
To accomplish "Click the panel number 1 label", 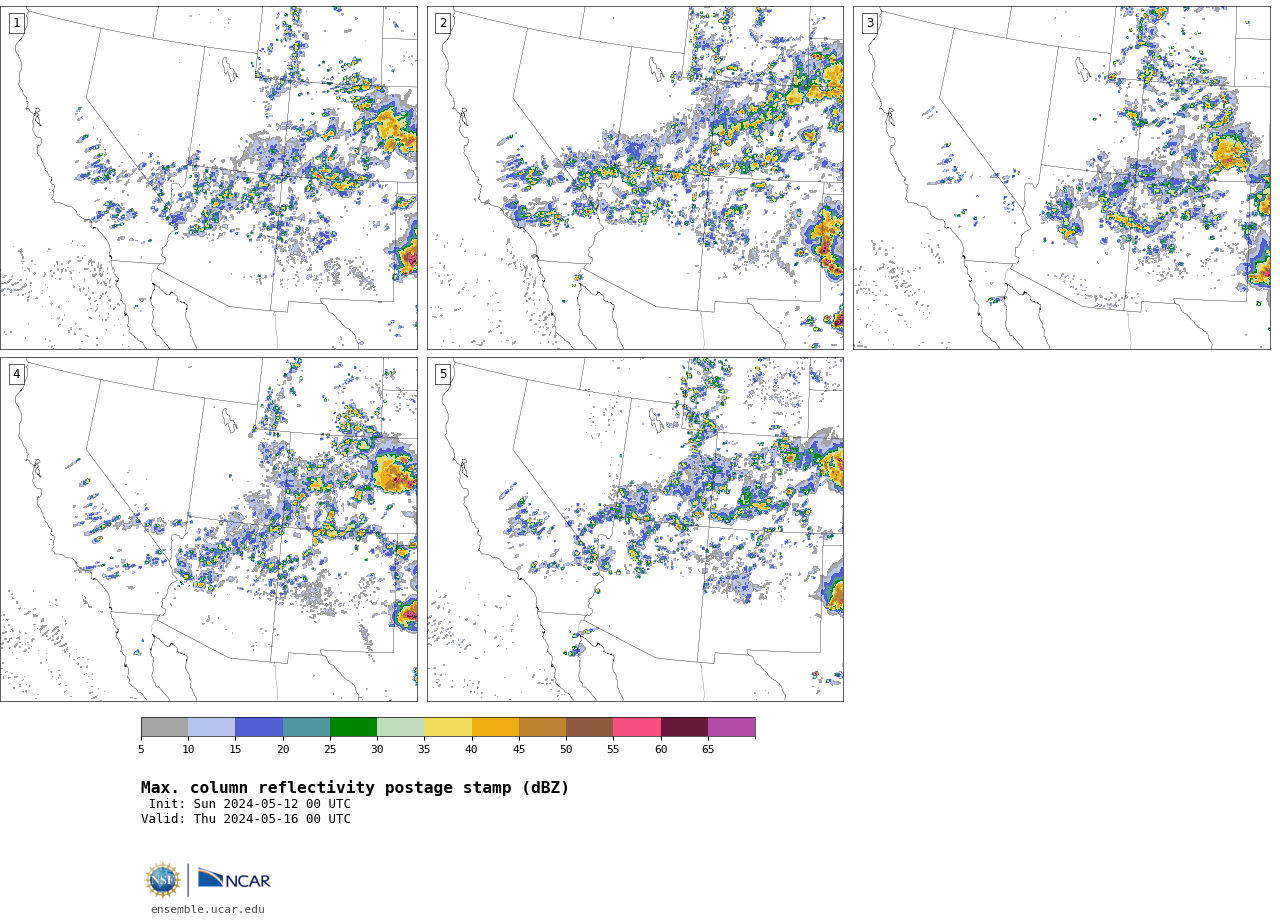I will [x=16, y=23].
